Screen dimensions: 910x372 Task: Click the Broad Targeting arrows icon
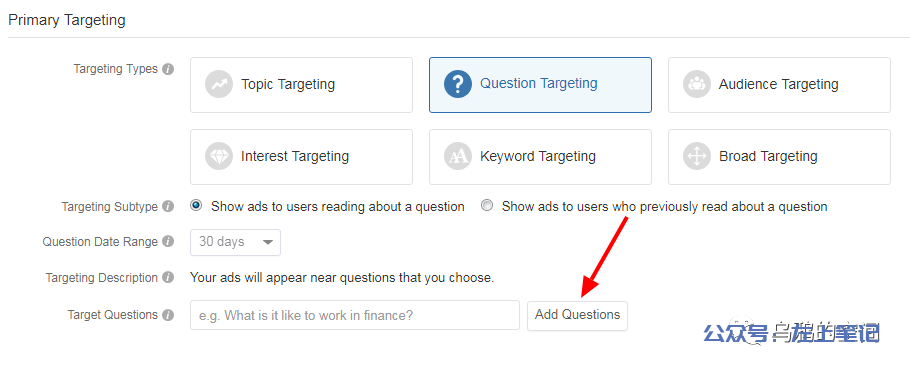[697, 157]
